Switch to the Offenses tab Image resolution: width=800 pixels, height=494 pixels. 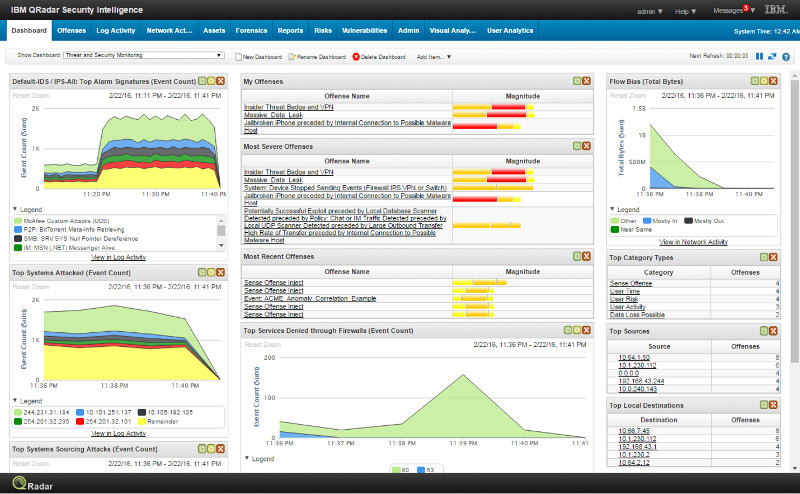72,31
